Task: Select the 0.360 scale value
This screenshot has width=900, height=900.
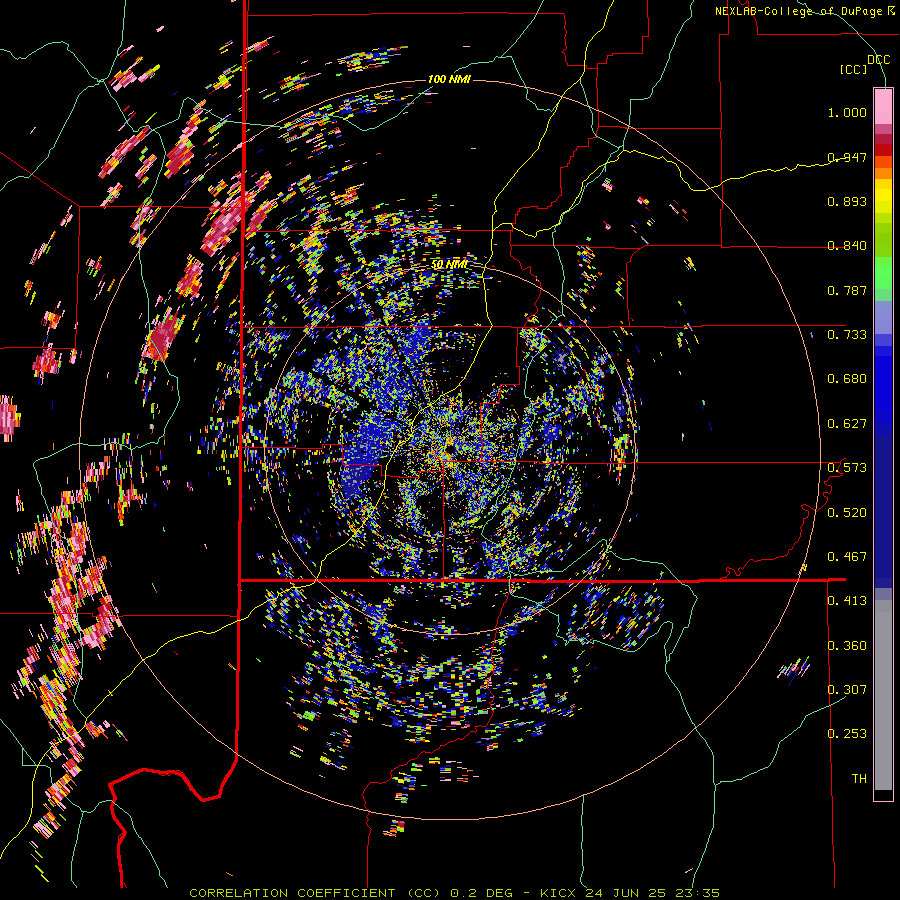Action: pyautogui.click(x=847, y=646)
